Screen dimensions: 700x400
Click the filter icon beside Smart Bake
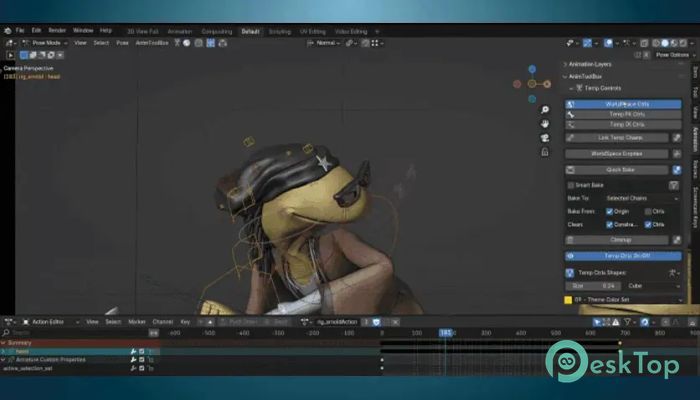click(x=674, y=185)
